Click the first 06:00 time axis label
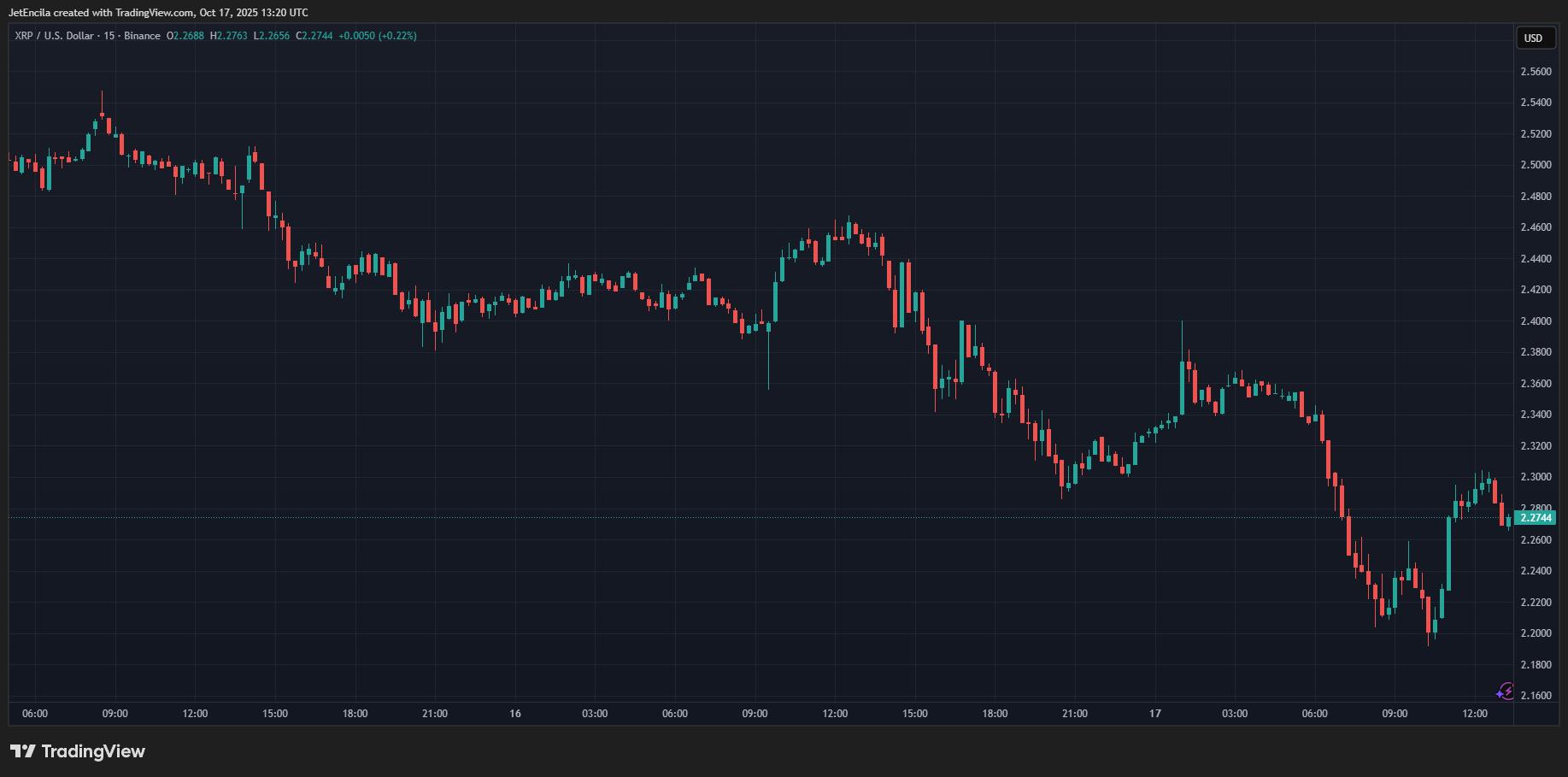This screenshot has width=1568, height=777. (35, 714)
